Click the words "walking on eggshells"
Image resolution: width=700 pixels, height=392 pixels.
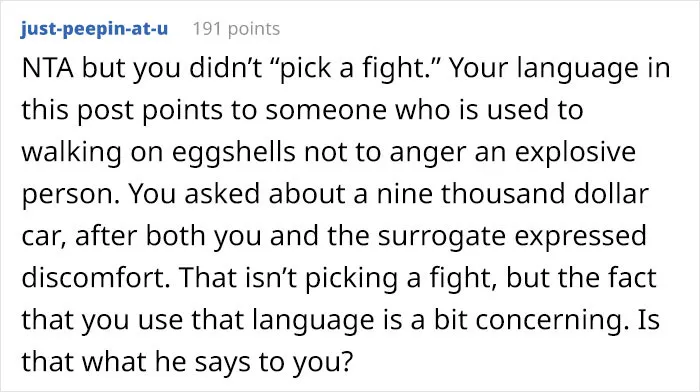coord(158,152)
